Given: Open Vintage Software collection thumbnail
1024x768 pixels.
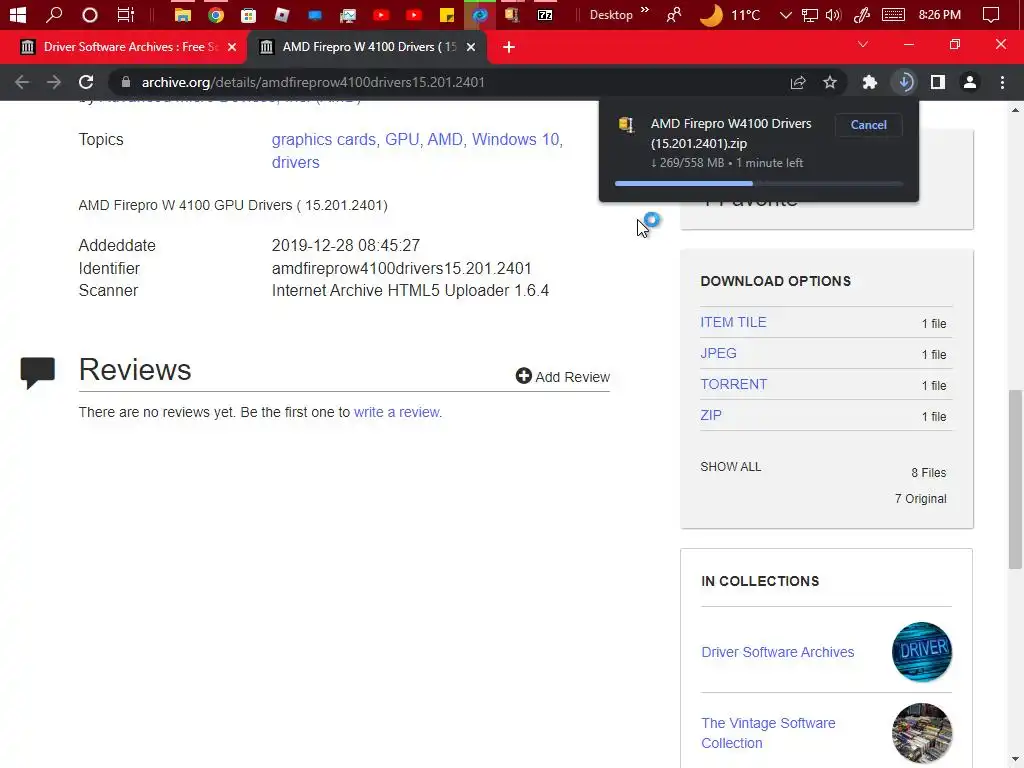Looking at the screenshot, I should (921, 733).
